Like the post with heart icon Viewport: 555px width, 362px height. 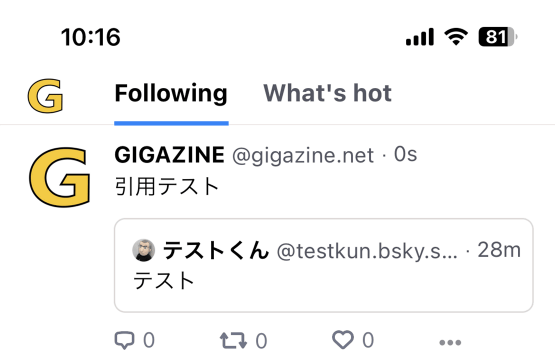[x=343, y=340]
